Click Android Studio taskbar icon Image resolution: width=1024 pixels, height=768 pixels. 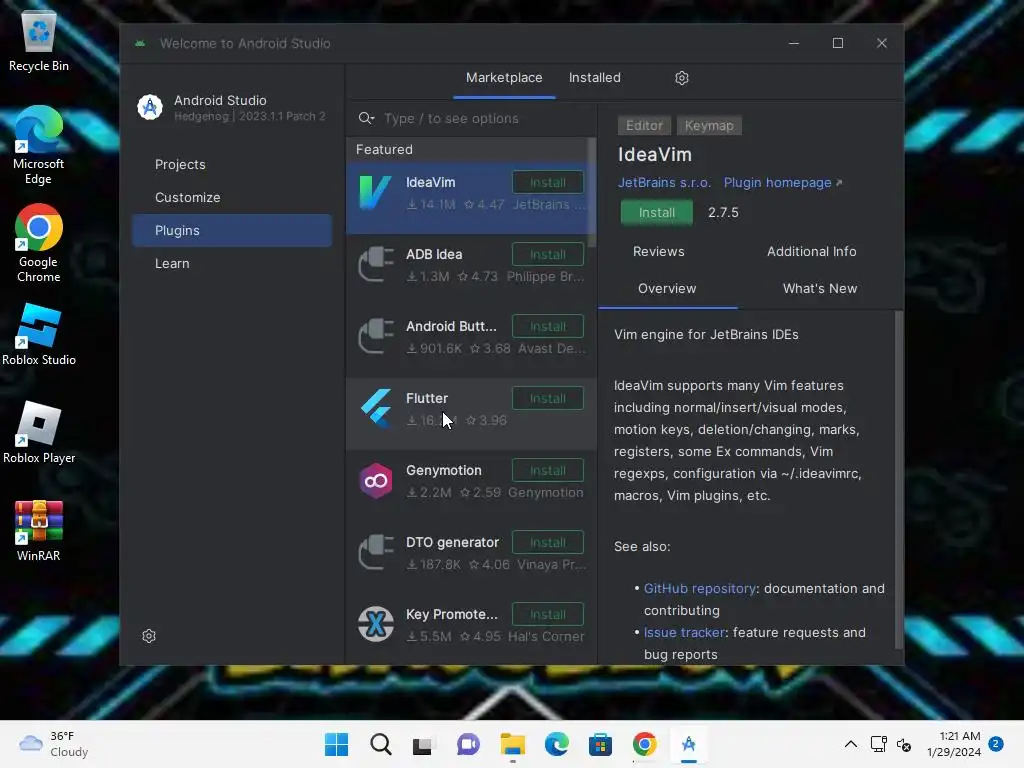coord(688,744)
